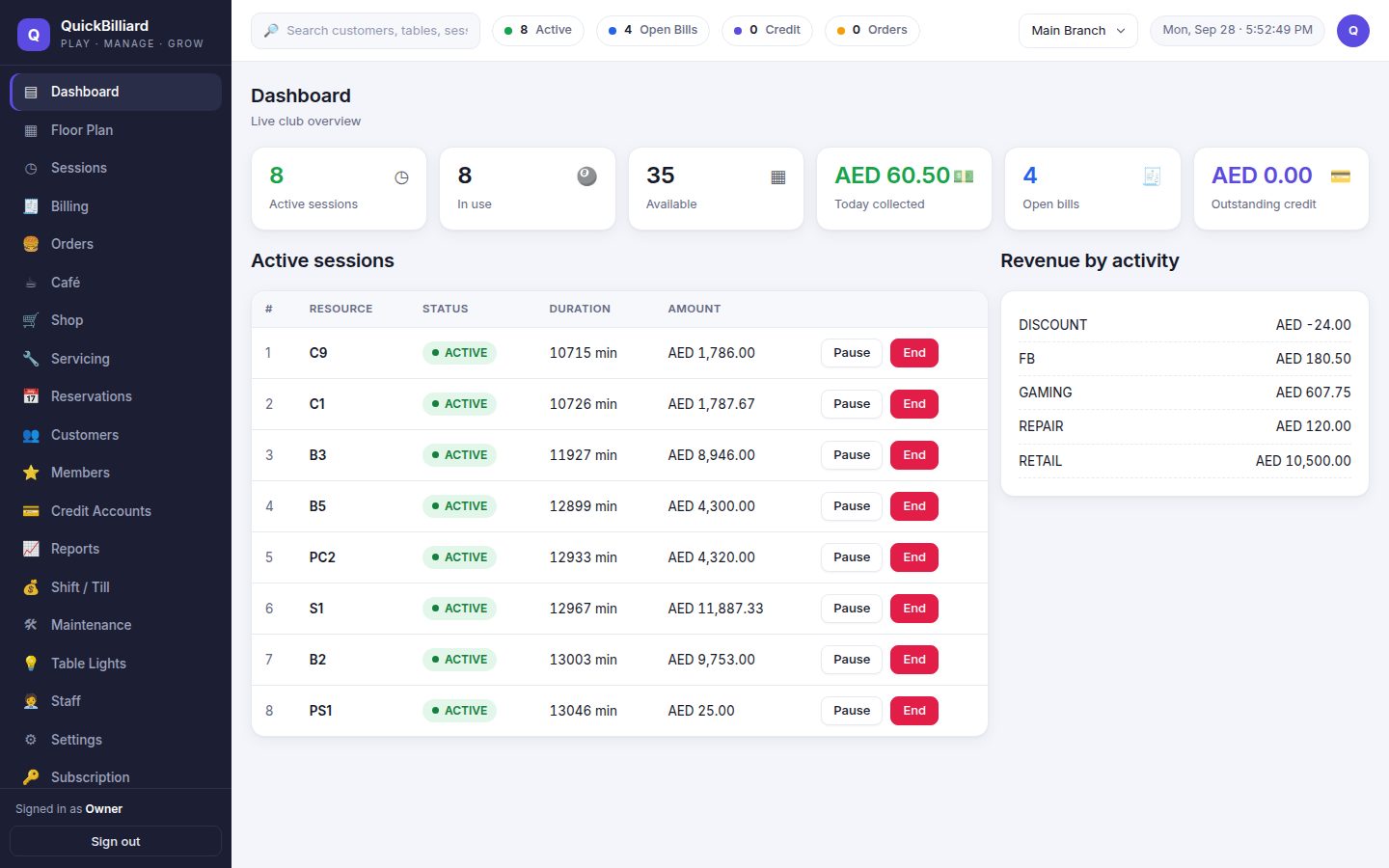Click the 4 Open Bills status pill
The height and width of the screenshot is (868, 1389).
pos(653,31)
